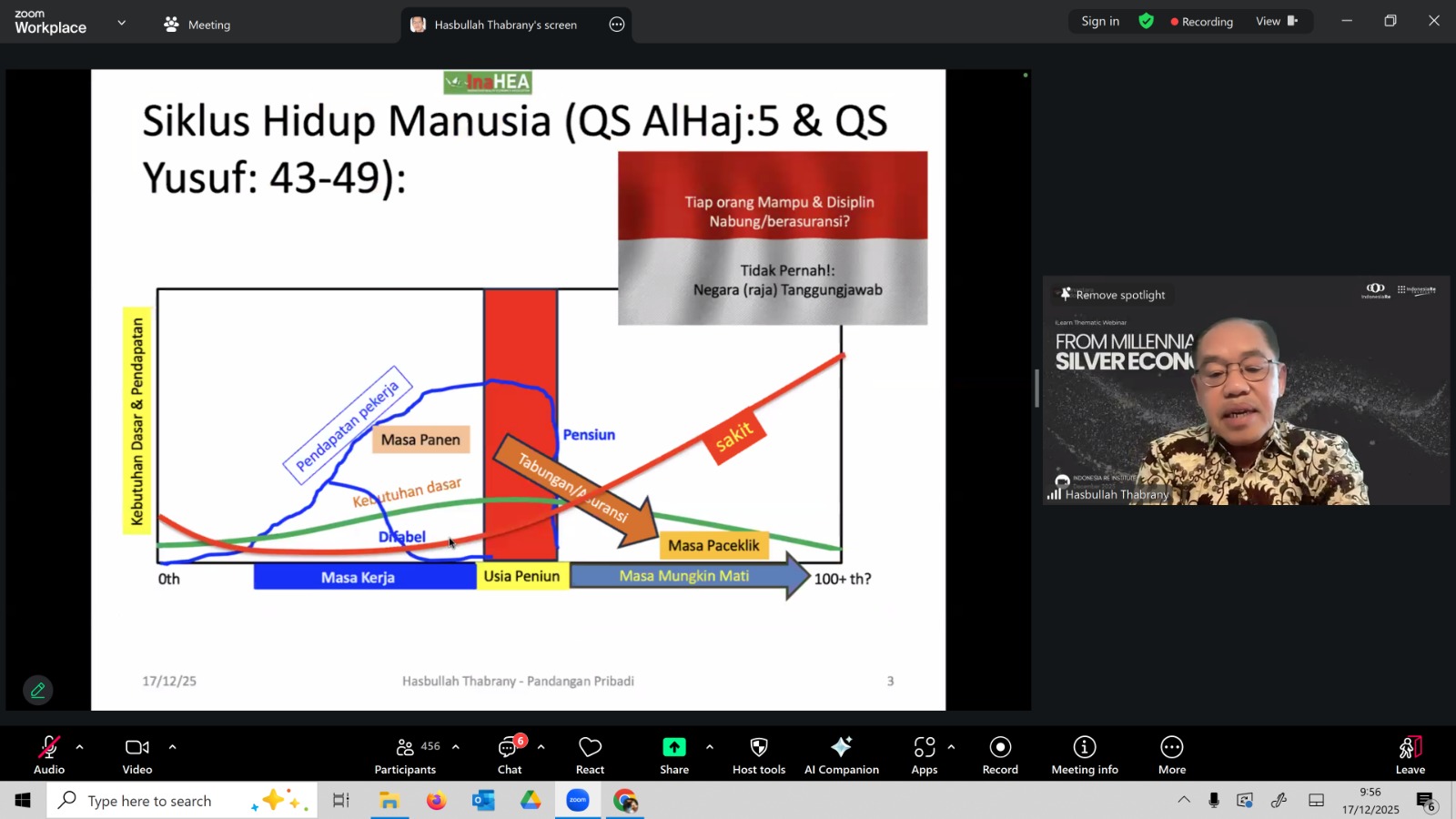Click the Sign in button

coord(1099,22)
